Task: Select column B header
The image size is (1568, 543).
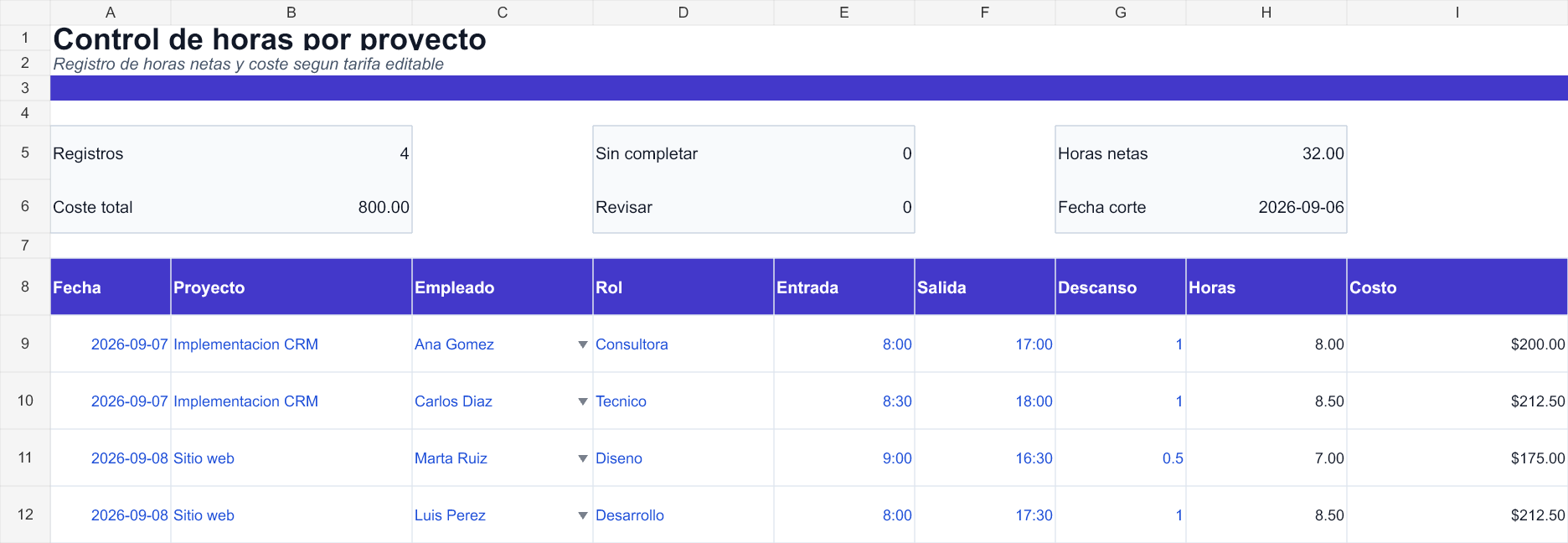Action: pyautogui.click(x=291, y=13)
